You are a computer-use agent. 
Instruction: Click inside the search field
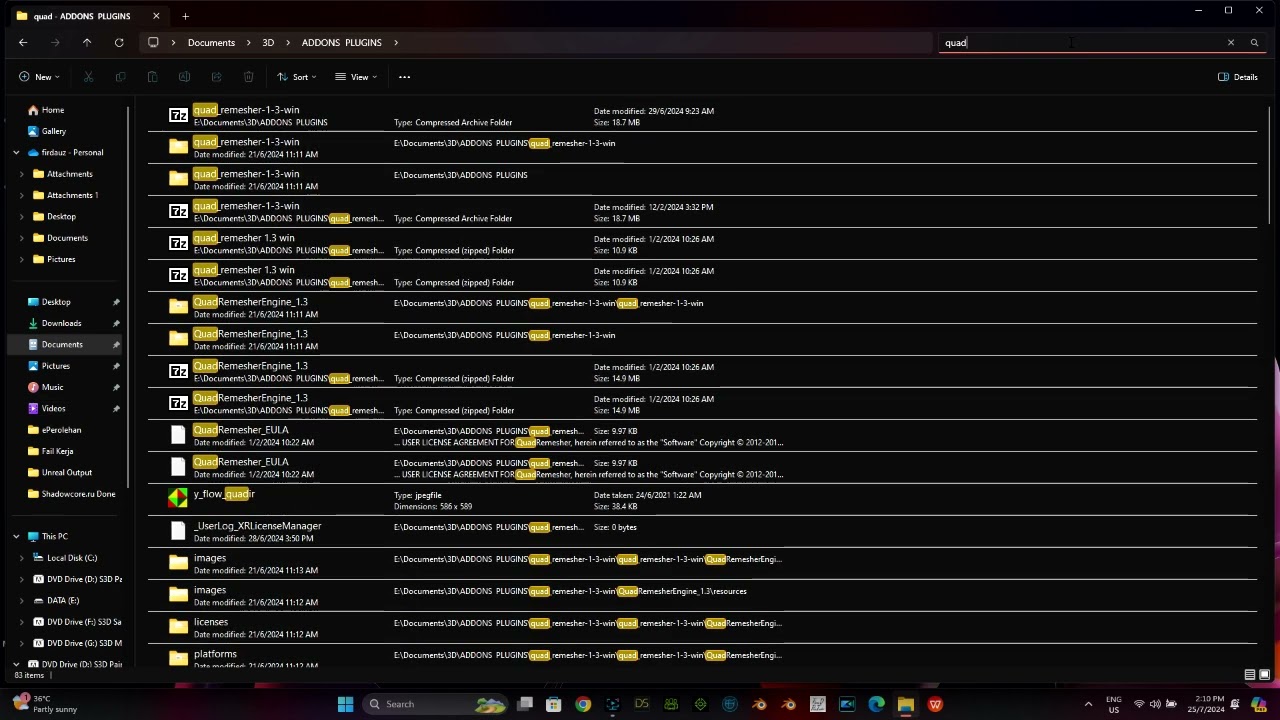pyautogui.click(x=1080, y=43)
